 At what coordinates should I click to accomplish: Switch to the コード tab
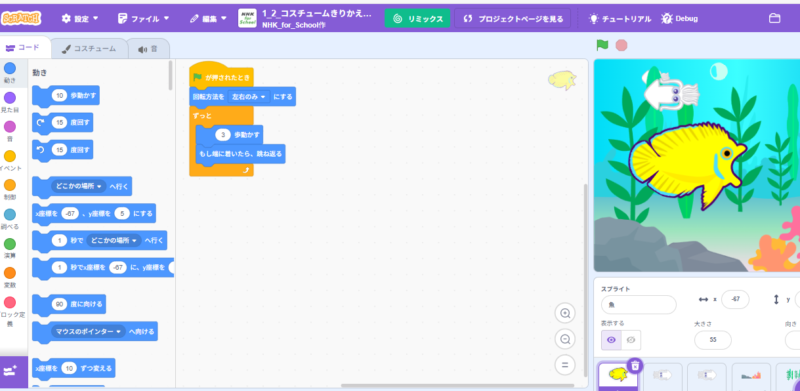23,47
